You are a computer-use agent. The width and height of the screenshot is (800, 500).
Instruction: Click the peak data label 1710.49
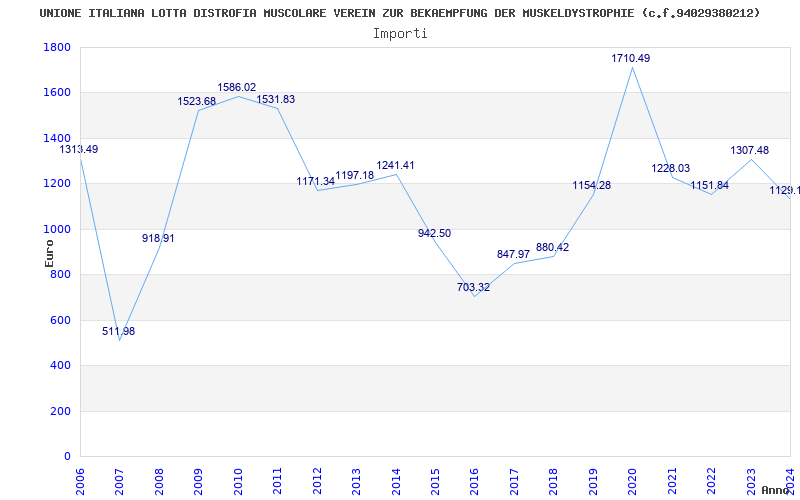click(x=631, y=58)
